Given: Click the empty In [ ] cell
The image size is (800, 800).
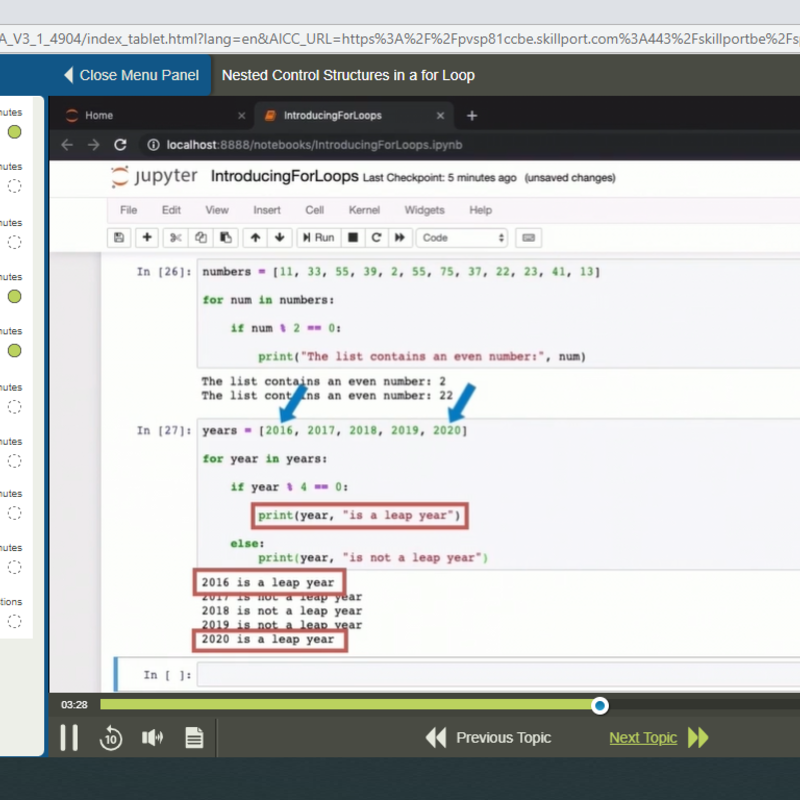Looking at the screenshot, I should tap(498, 675).
